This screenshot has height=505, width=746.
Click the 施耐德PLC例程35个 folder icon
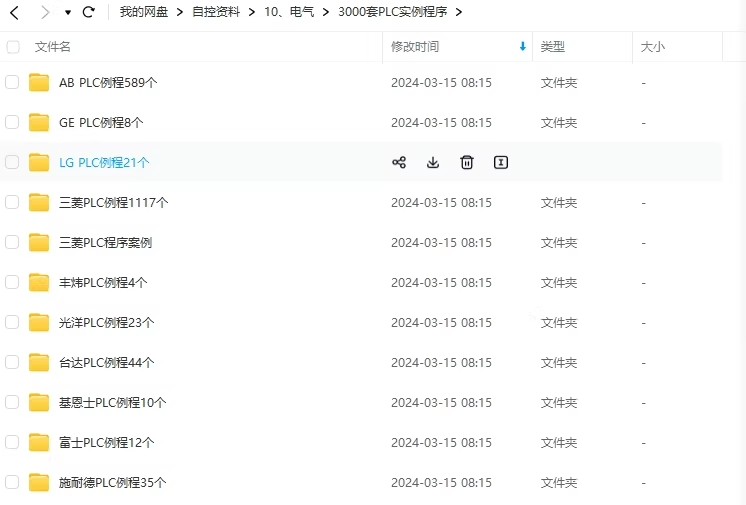pyautogui.click(x=39, y=482)
